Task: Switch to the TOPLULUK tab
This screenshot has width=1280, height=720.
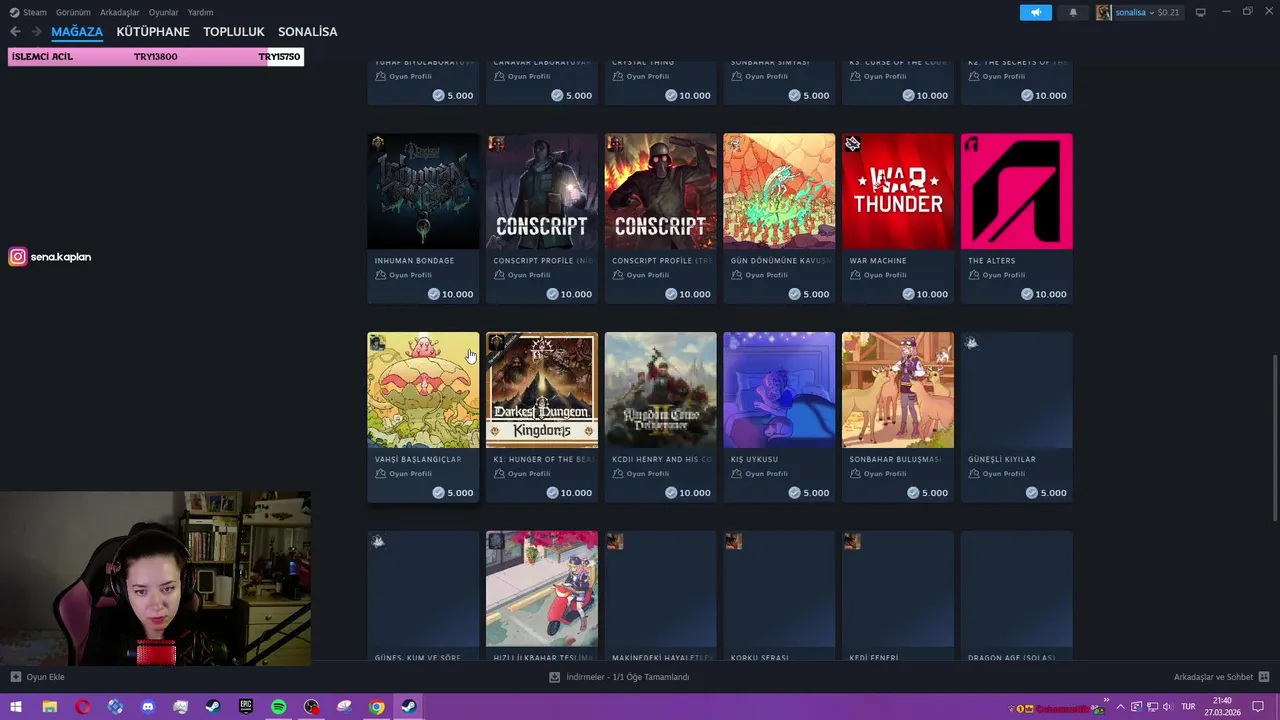Action: click(x=234, y=32)
